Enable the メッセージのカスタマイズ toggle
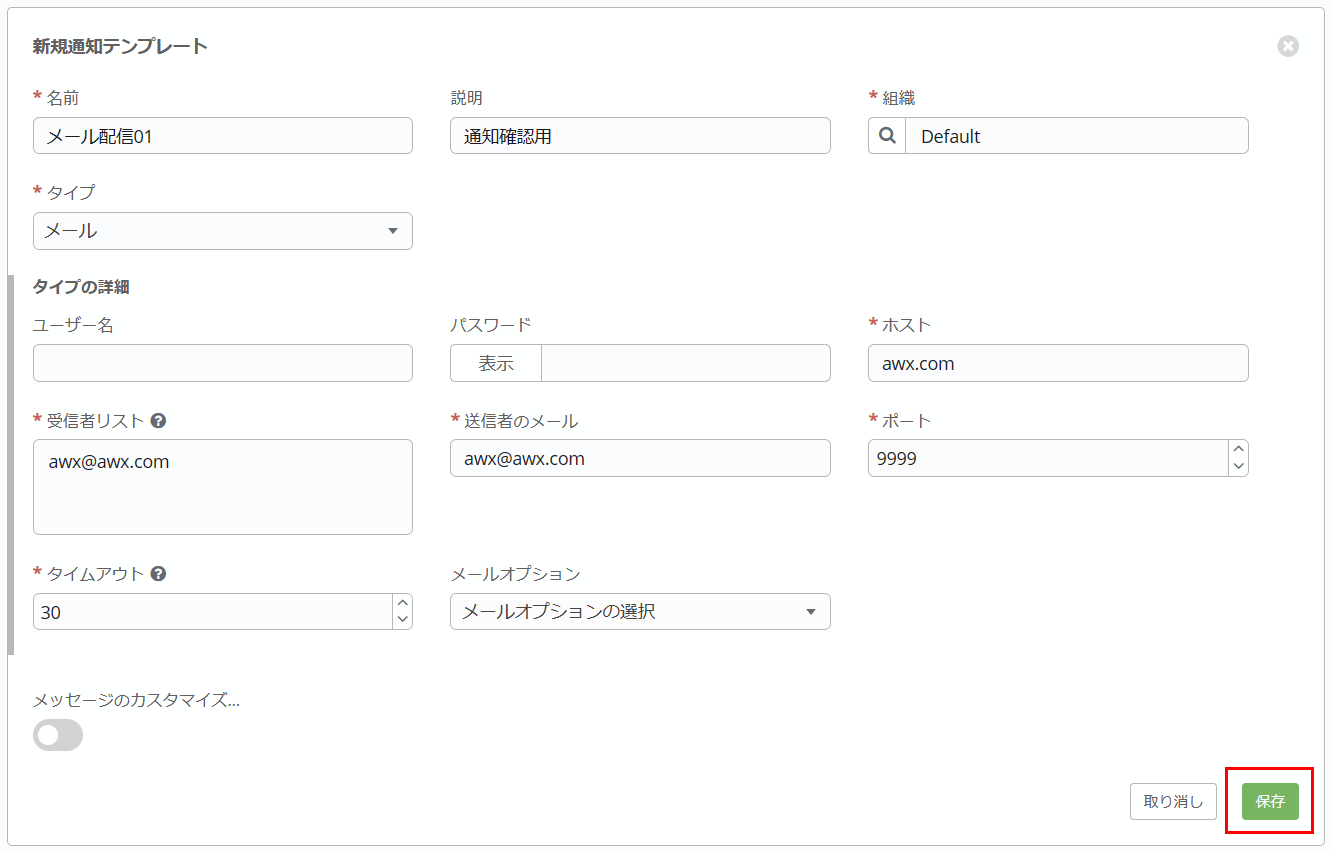This screenshot has height=852, width=1332. [x=57, y=735]
